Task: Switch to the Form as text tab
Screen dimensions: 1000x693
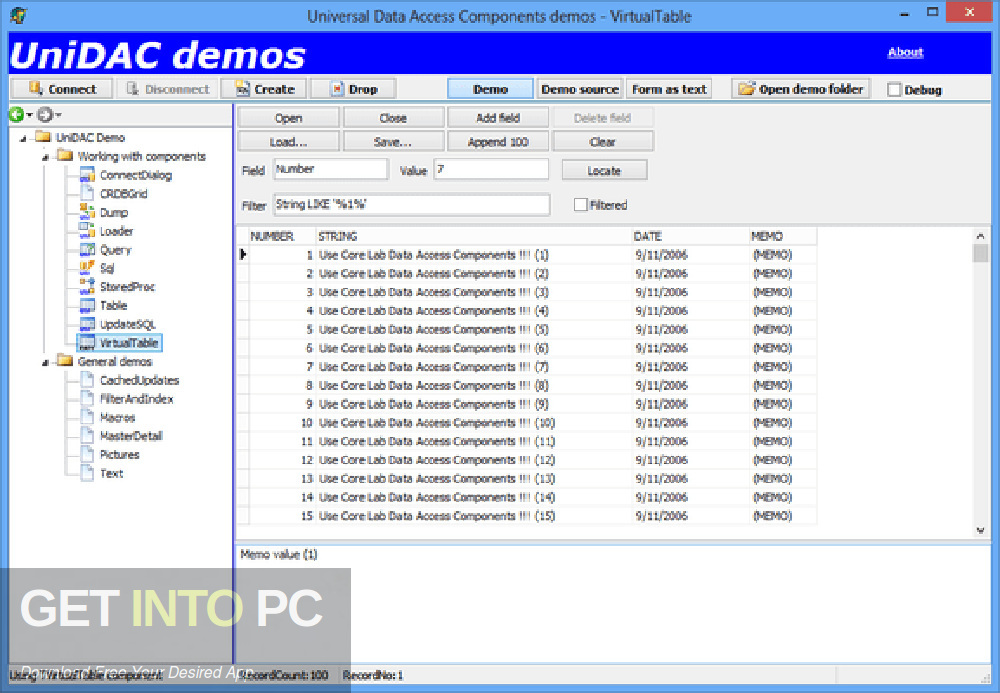Action: click(669, 89)
